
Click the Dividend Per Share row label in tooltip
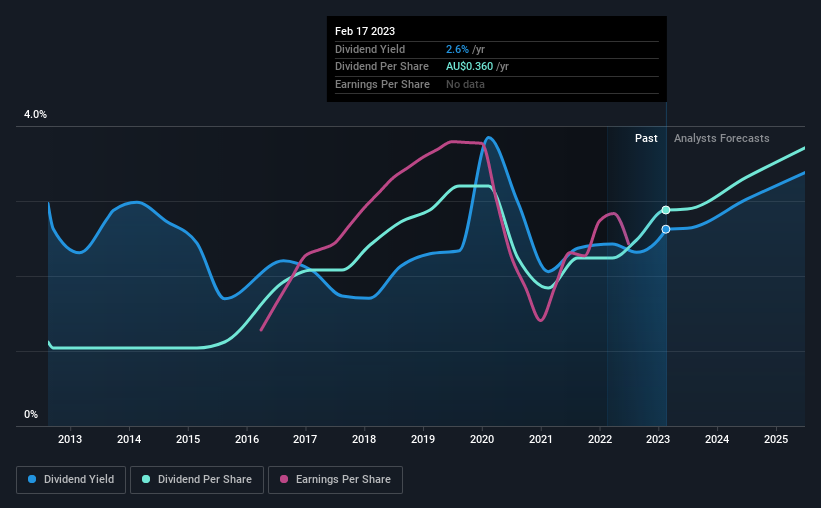tap(382, 67)
